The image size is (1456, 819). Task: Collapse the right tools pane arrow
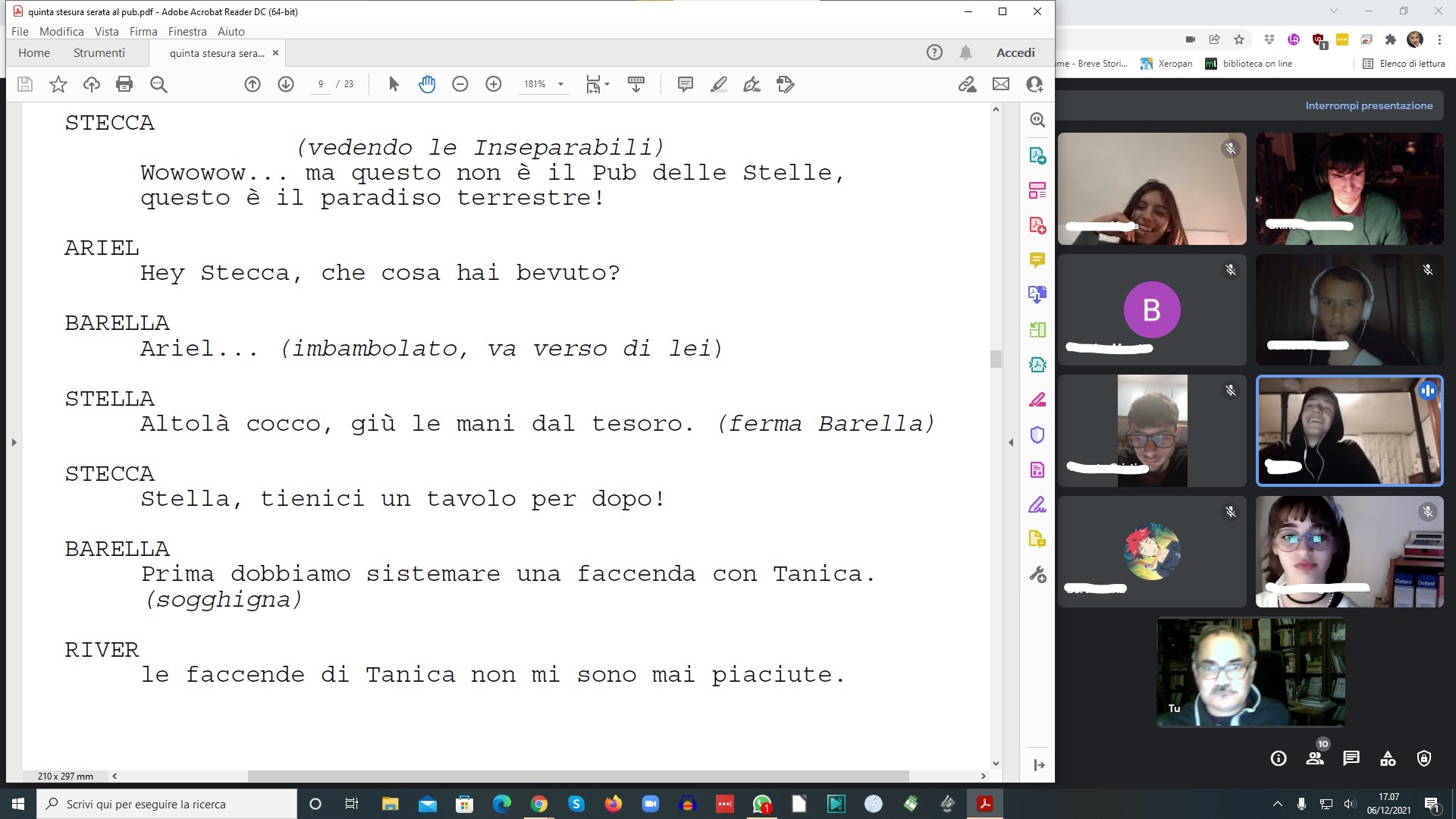1011,442
